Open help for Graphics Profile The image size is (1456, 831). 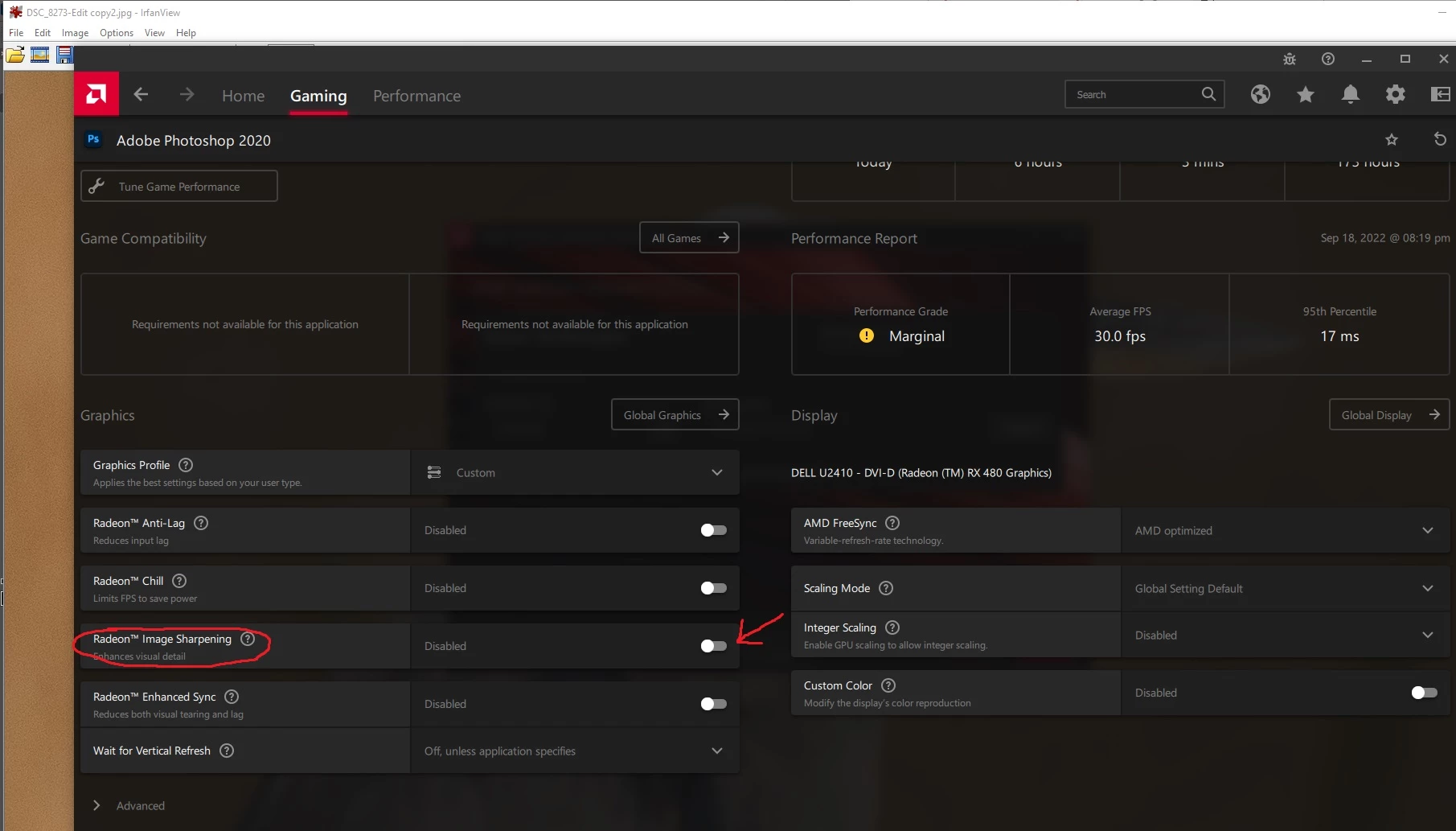[x=186, y=465]
